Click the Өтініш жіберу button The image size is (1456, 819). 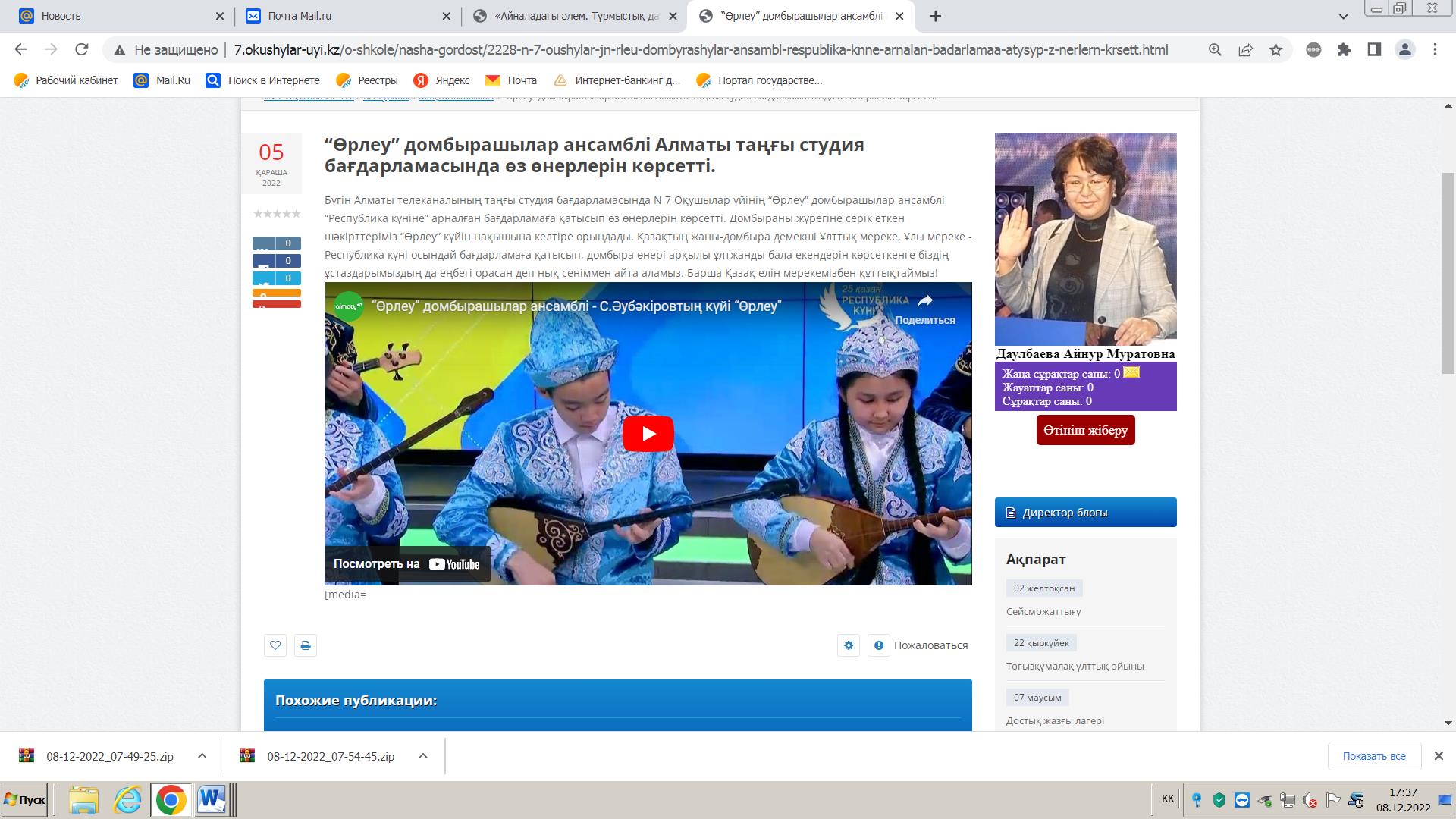pyautogui.click(x=1085, y=430)
